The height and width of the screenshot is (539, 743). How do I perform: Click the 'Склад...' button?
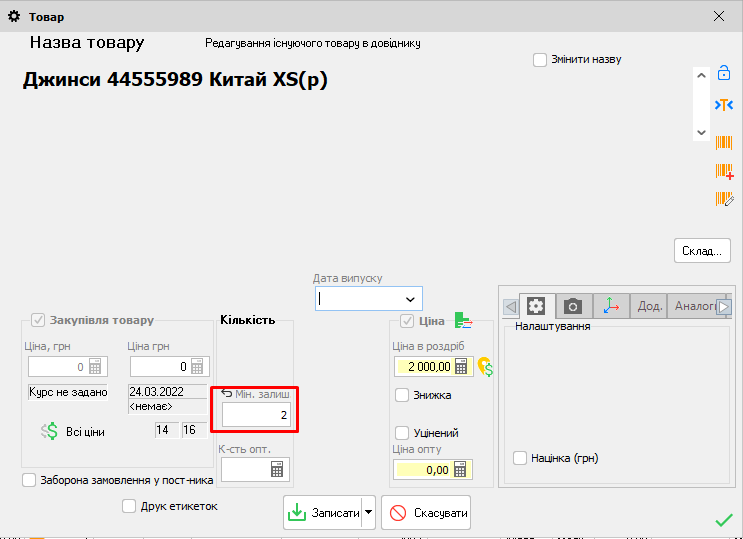point(702,250)
